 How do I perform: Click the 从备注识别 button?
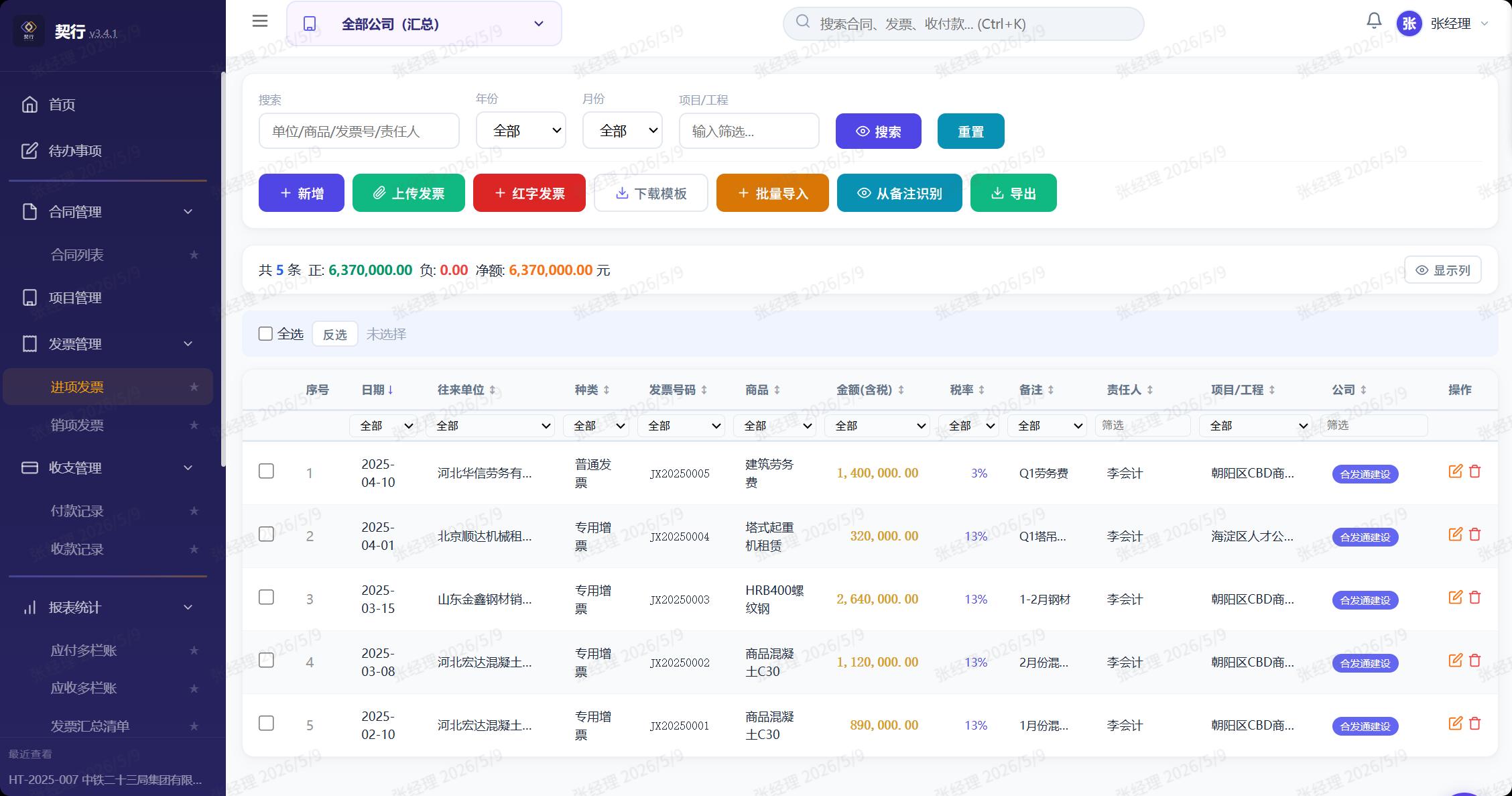(899, 193)
